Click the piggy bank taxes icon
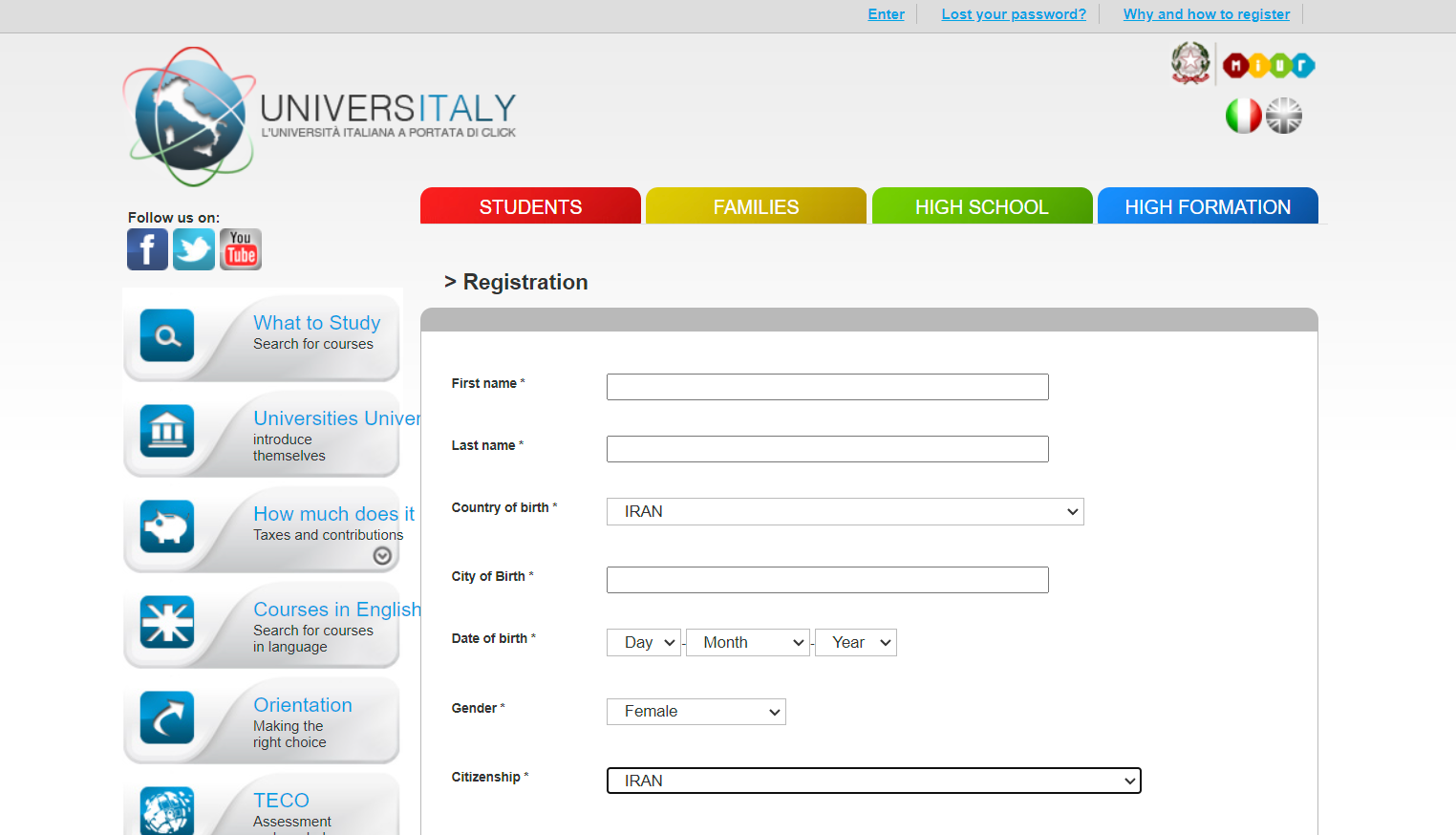Screen dimensions: 1456x835 (x=167, y=526)
